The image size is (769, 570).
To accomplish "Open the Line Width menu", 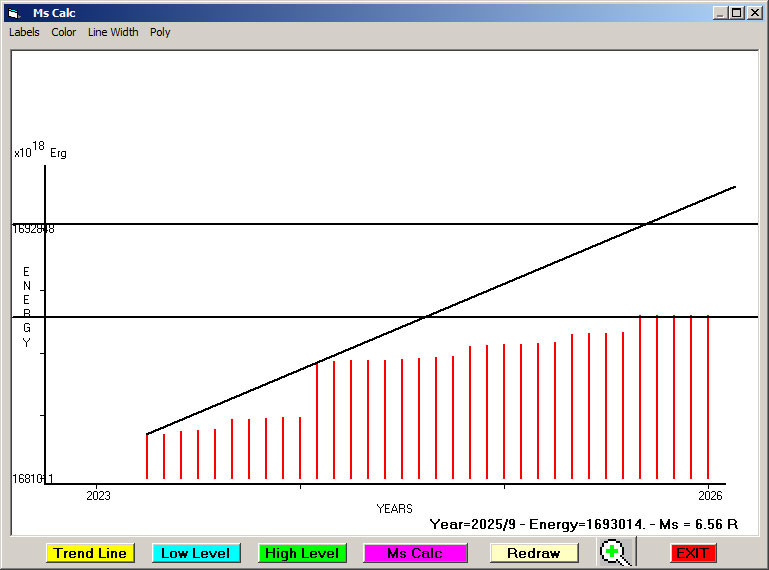I will [x=113, y=32].
